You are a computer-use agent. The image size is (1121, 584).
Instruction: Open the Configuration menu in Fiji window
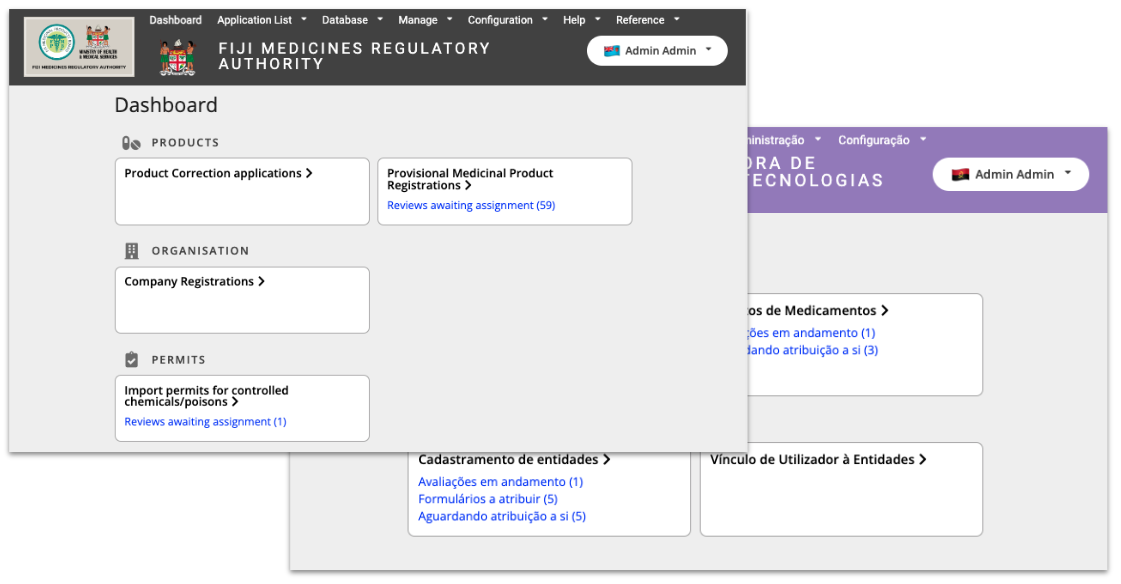(x=507, y=20)
